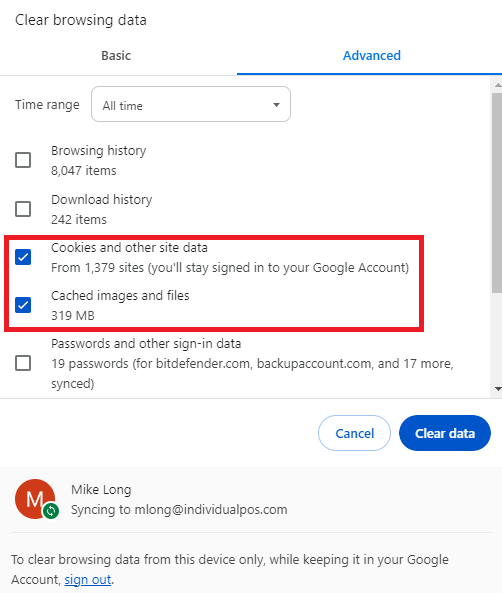The image size is (502, 593).
Task: Switch to the Basic tab
Action: tap(116, 56)
